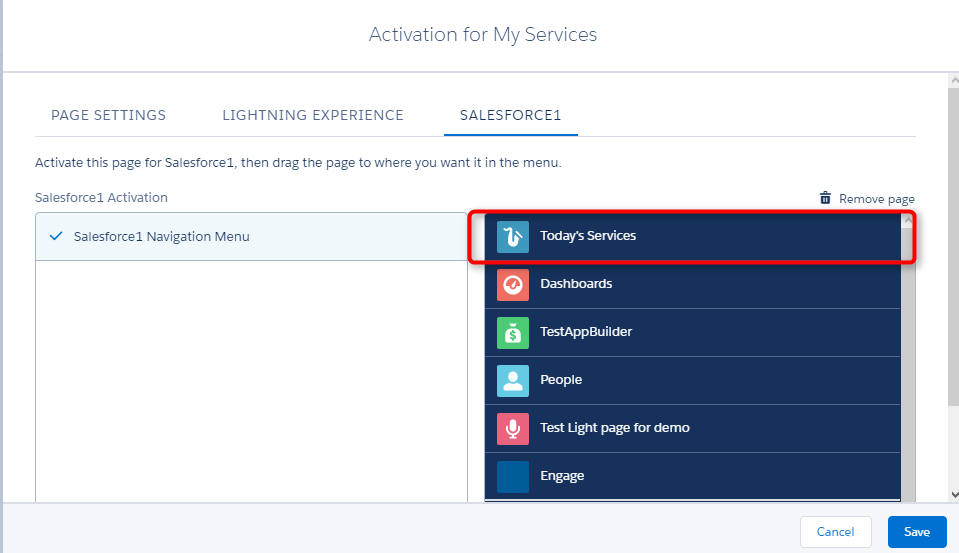959x553 pixels.
Task: Click the trash icon beside Remove page
Action: [x=825, y=198]
